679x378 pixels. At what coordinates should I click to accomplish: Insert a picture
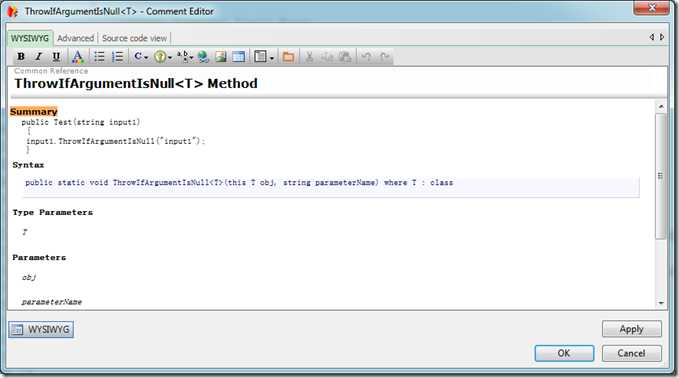(221, 56)
